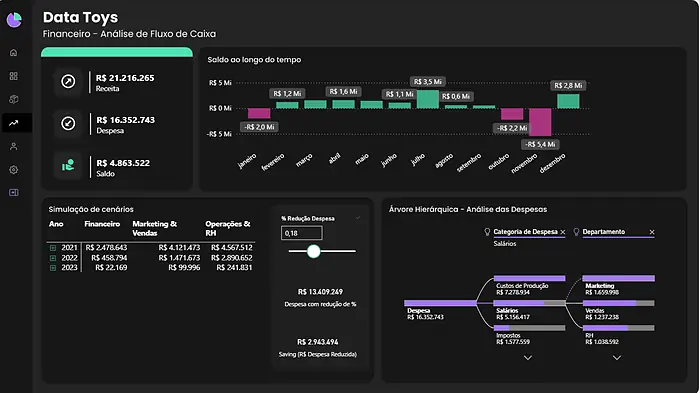
Task: Open the user profile icon in sidebar
Action: [x=13, y=146]
